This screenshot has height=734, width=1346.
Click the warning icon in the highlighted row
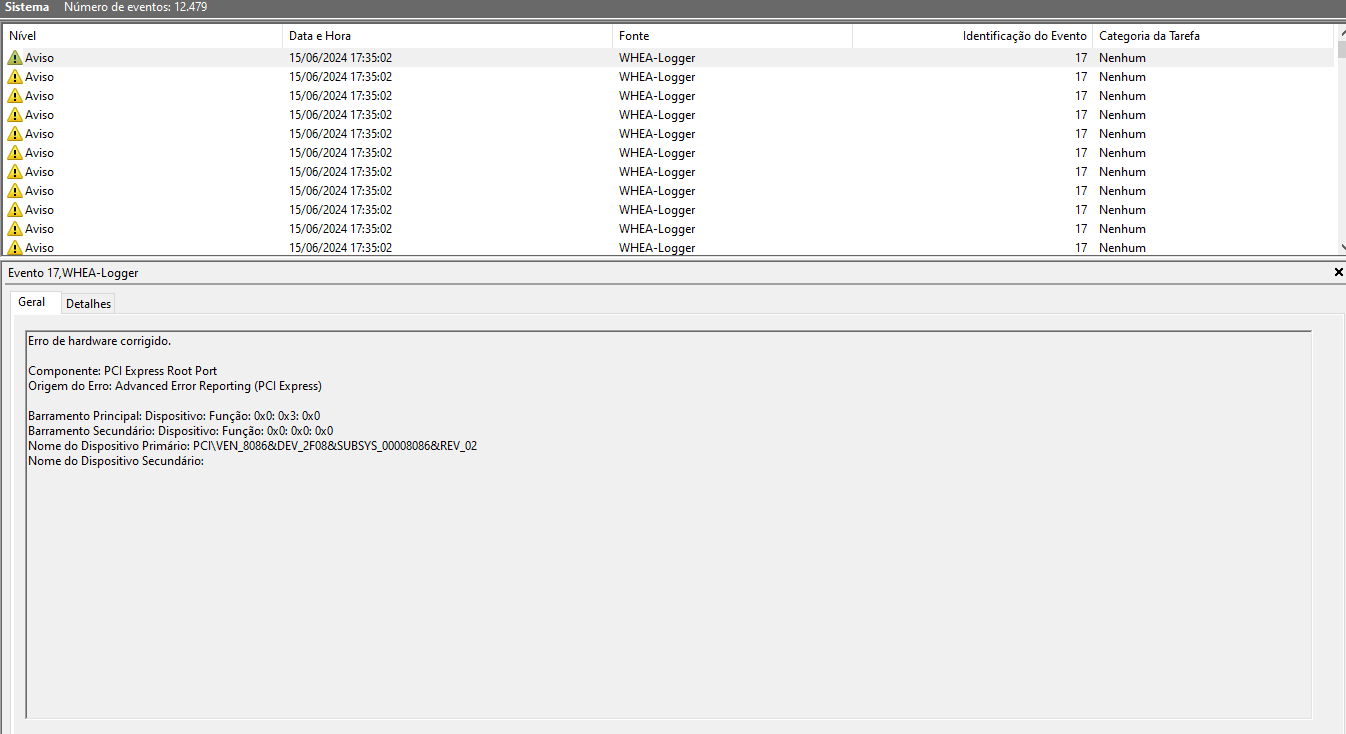pyautogui.click(x=14, y=58)
